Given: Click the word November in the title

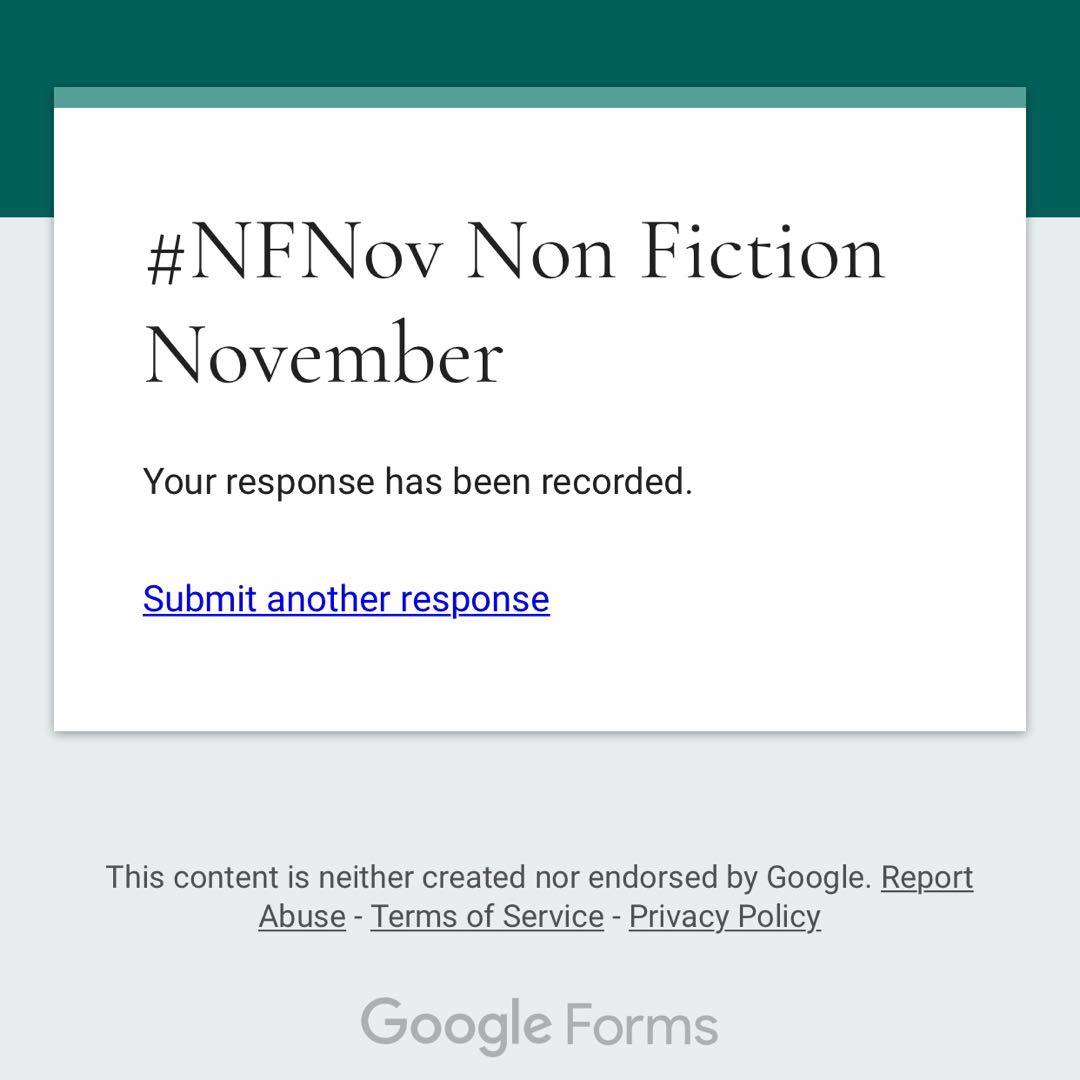Looking at the screenshot, I should (x=323, y=355).
